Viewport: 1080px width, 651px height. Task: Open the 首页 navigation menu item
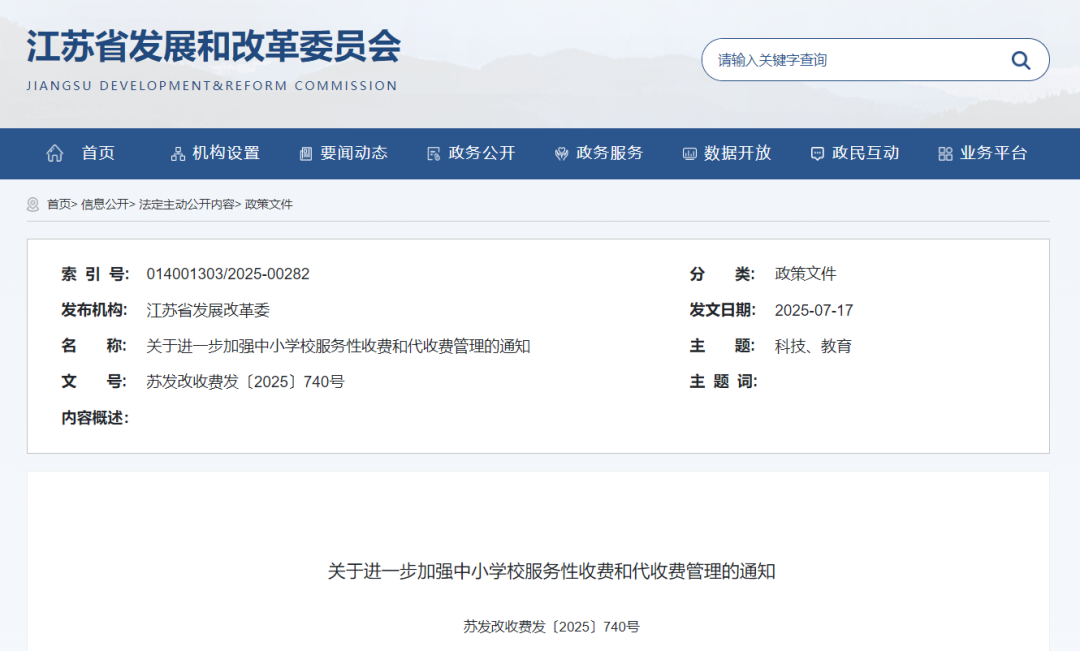coord(98,153)
